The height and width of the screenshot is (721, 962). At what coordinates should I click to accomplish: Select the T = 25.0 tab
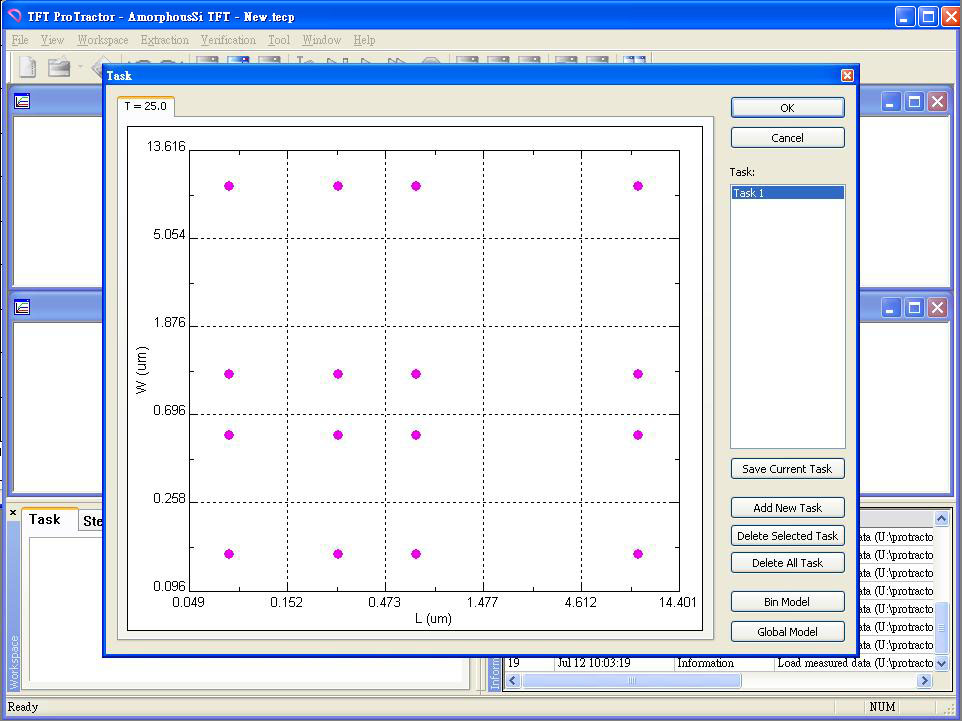pyautogui.click(x=146, y=107)
